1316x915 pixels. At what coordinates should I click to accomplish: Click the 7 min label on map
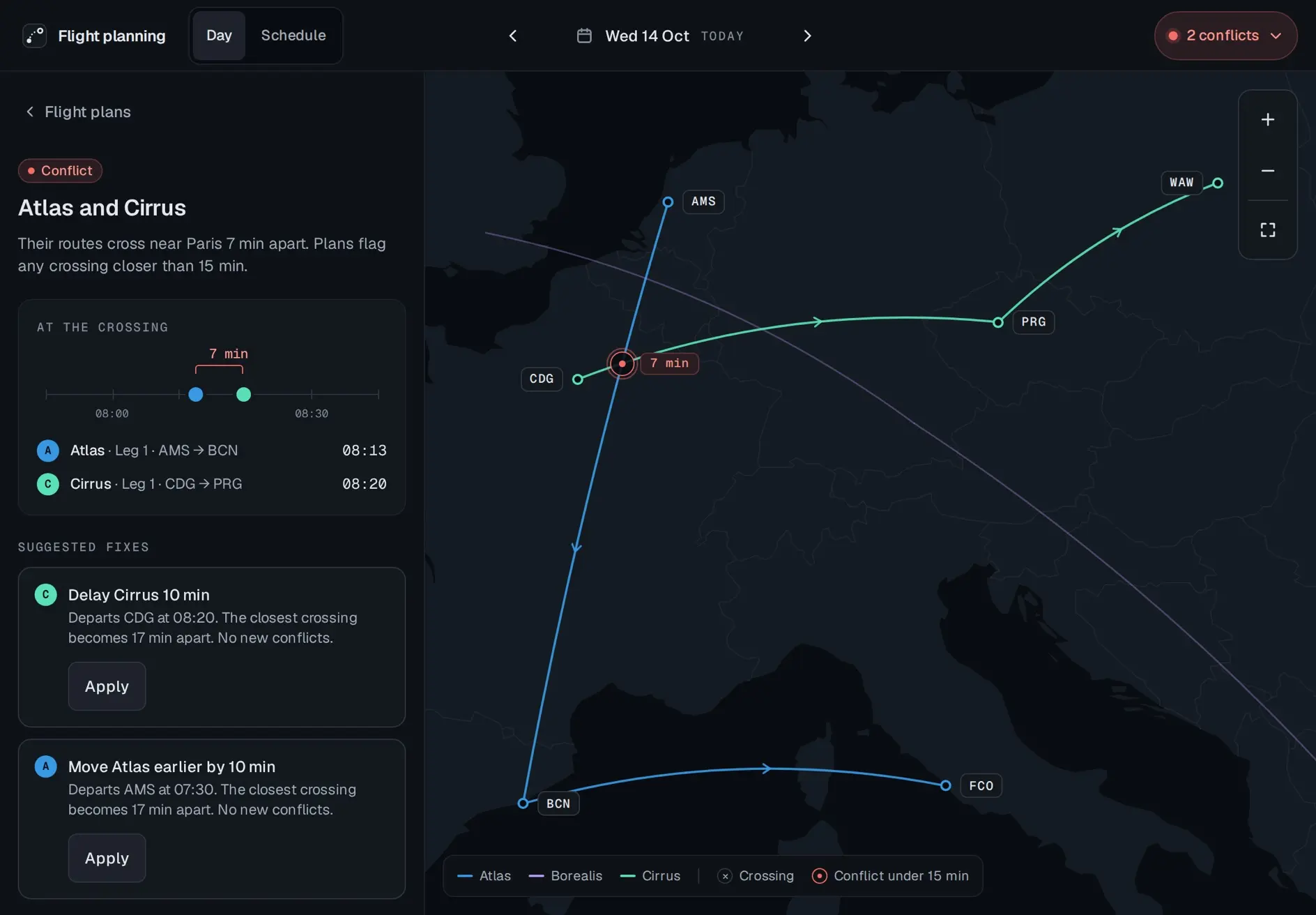669,363
